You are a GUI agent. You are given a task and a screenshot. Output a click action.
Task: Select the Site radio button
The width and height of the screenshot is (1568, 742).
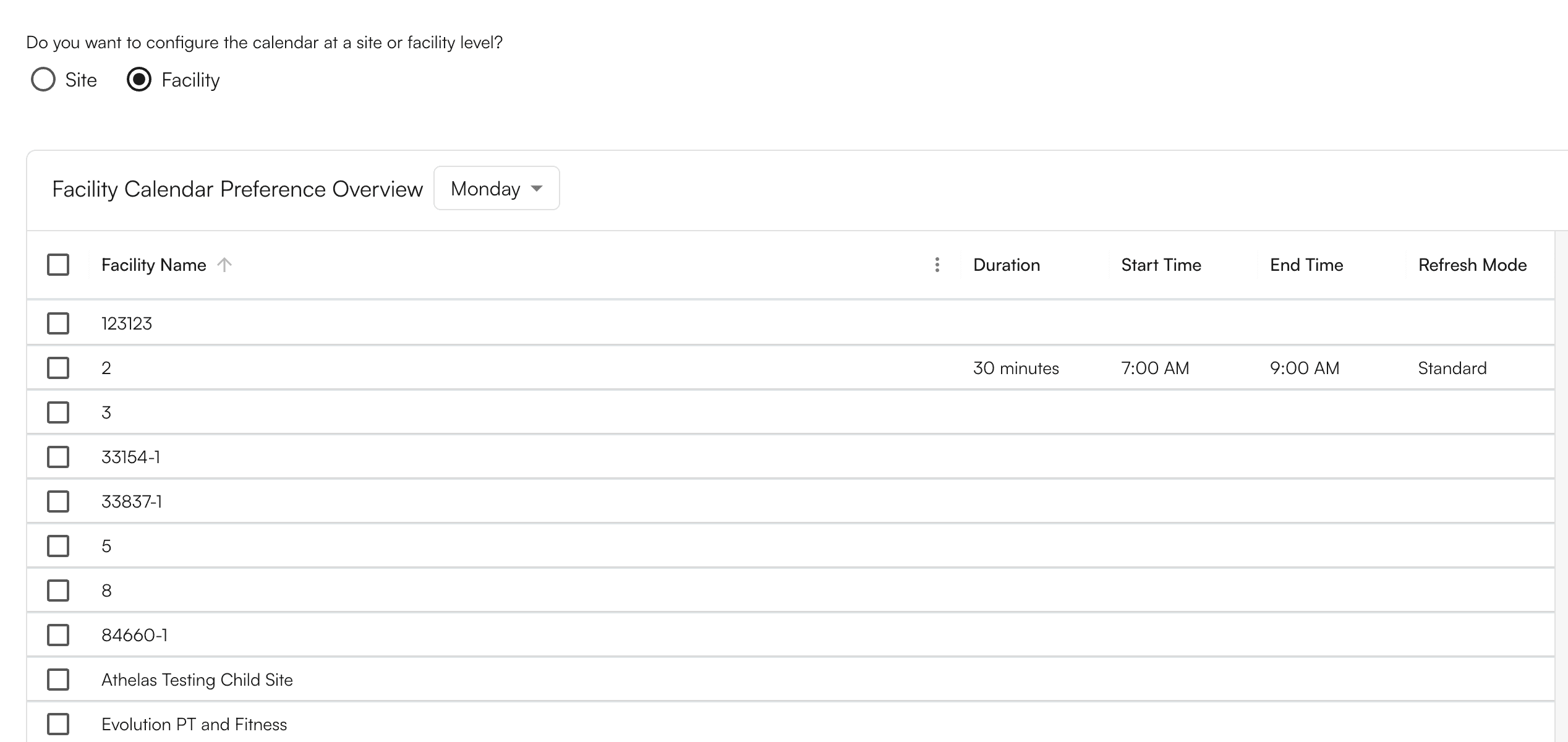(x=43, y=80)
